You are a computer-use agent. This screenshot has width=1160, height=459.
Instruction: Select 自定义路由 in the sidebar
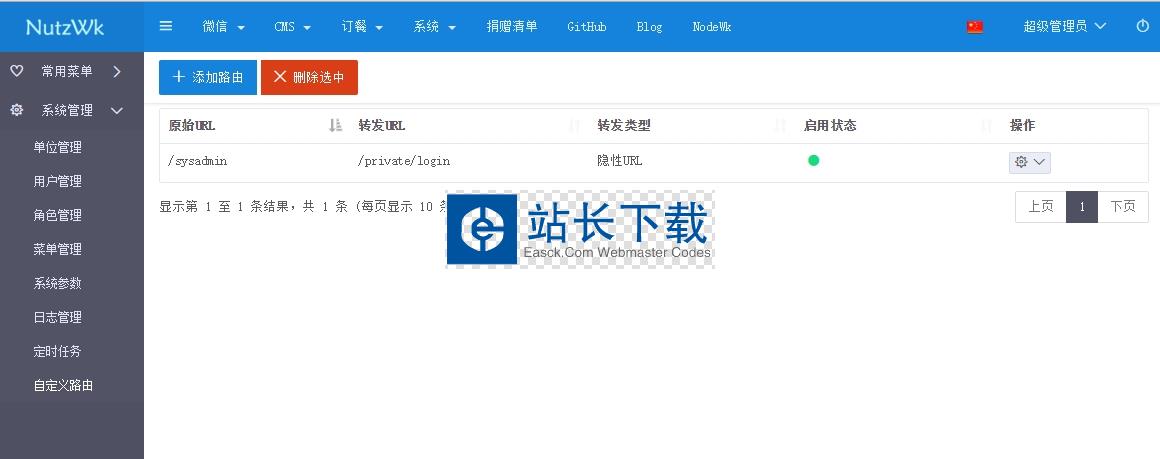click(x=63, y=385)
